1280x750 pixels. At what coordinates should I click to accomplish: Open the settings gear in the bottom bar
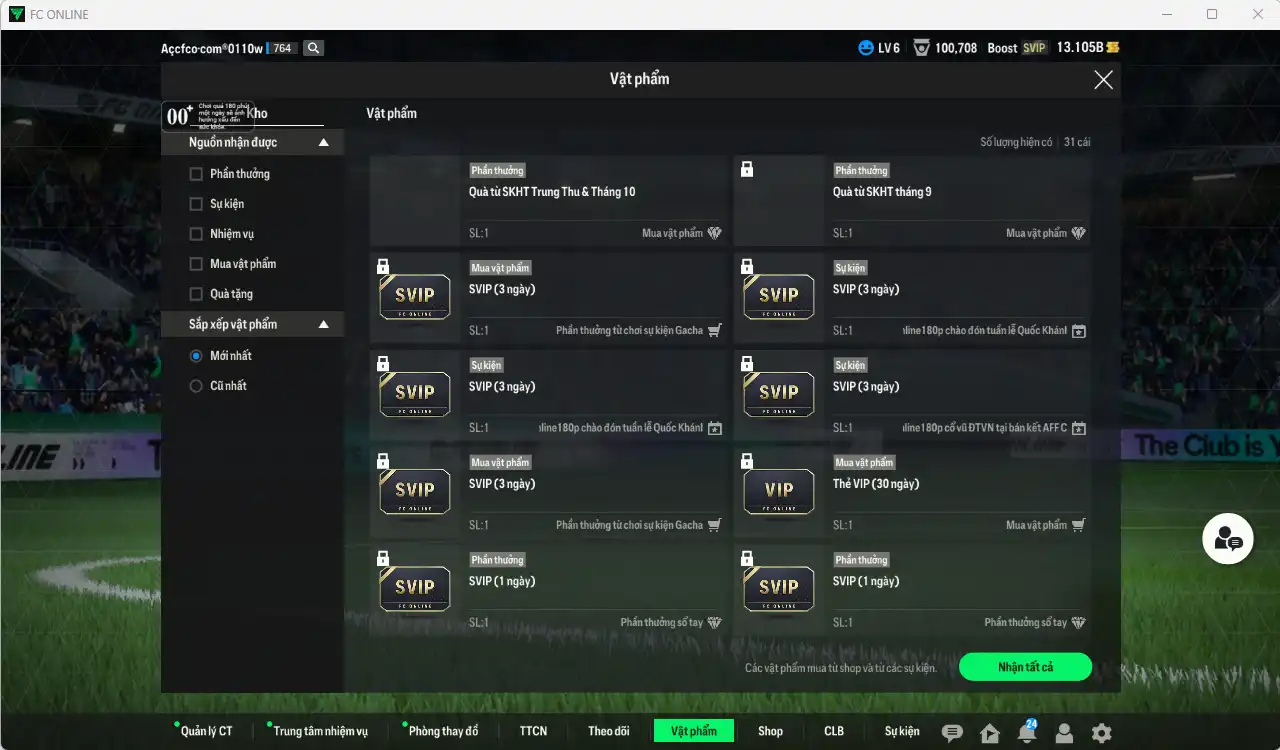[x=1101, y=733]
